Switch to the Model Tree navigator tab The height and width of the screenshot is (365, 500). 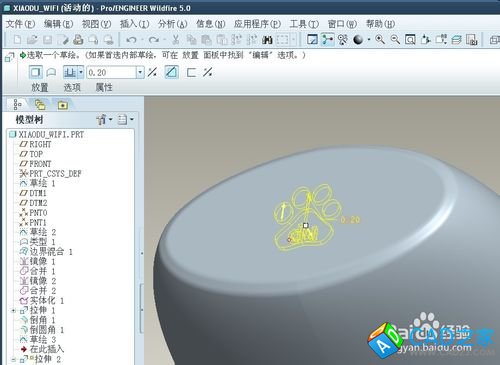pyautogui.click(x=17, y=104)
